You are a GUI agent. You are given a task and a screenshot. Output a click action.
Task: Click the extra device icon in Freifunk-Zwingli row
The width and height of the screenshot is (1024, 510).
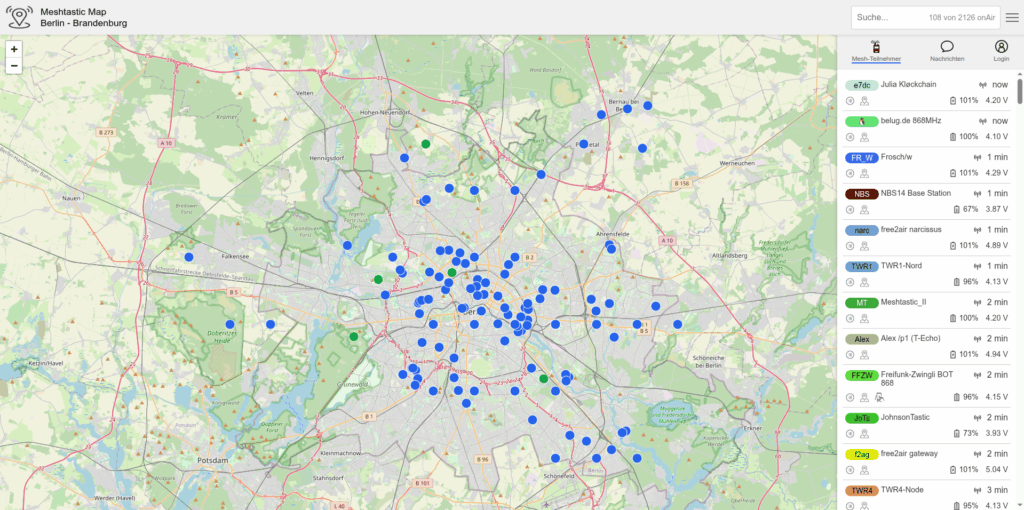880,397
